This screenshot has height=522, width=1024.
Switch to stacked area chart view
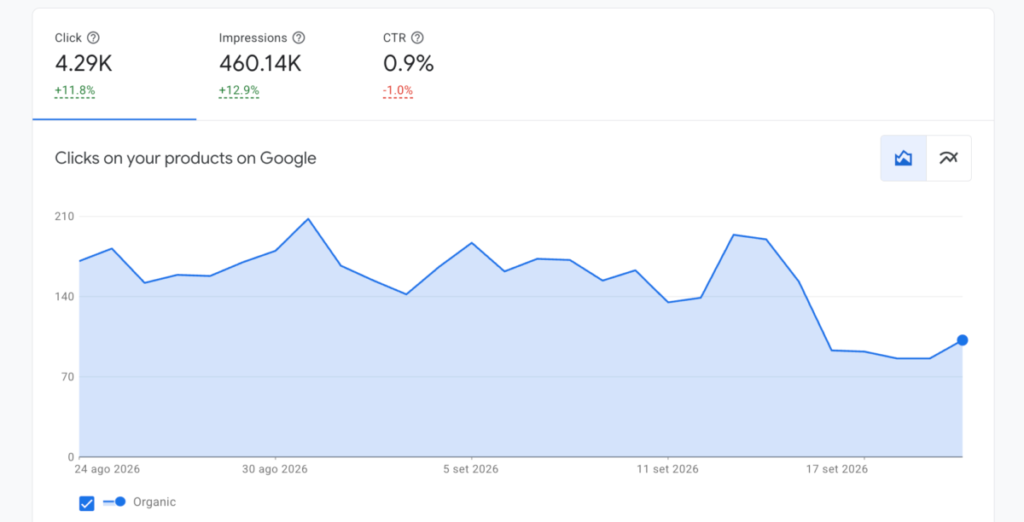903,158
